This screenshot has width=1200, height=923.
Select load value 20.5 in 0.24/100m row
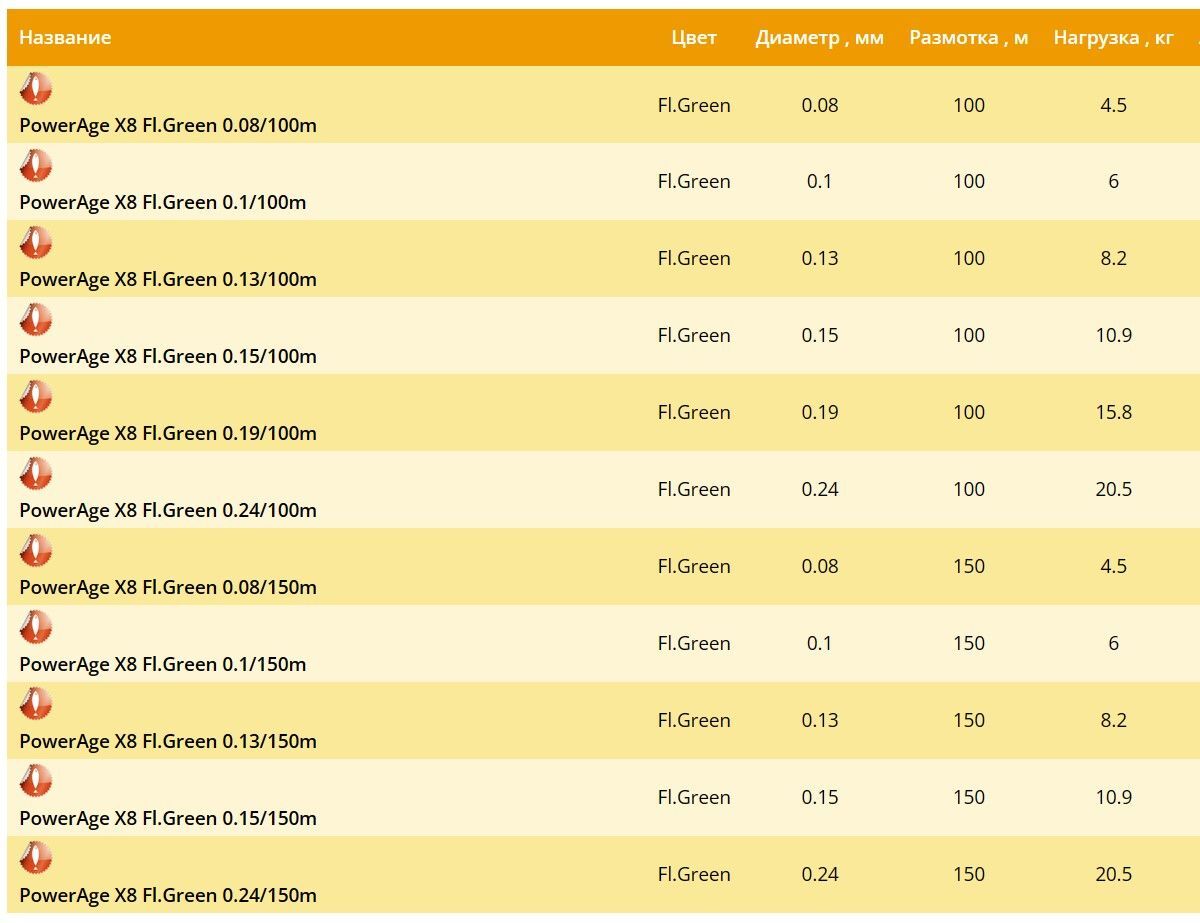tap(1114, 490)
